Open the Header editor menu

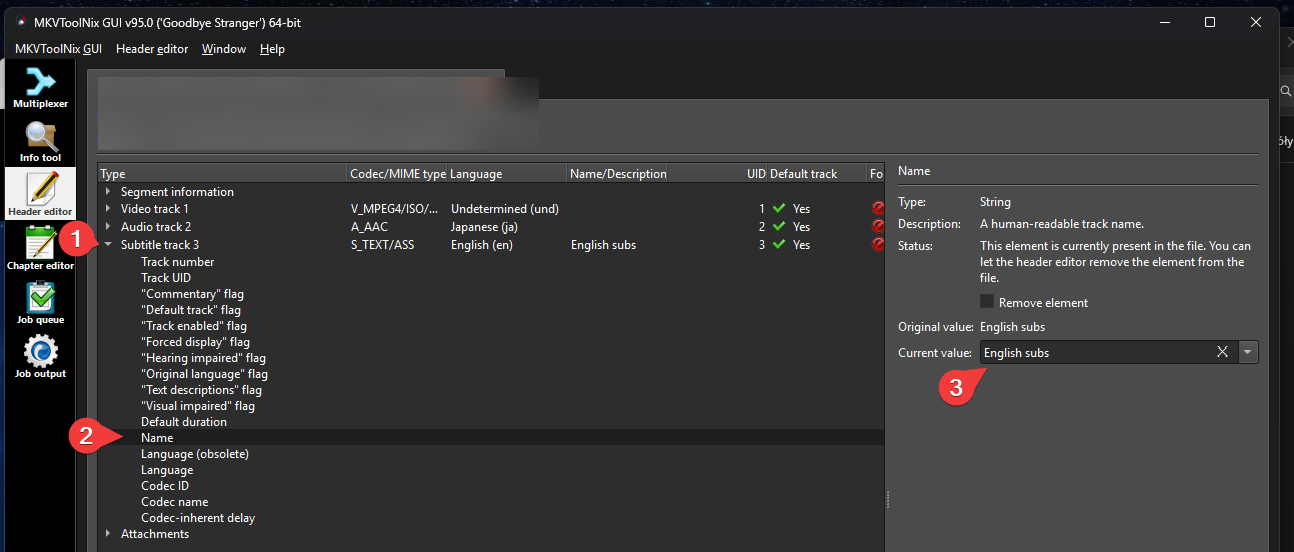coord(152,49)
